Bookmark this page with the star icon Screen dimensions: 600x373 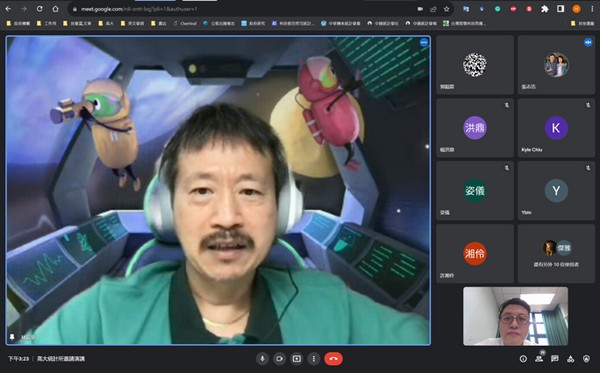pyautogui.click(x=446, y=9)
